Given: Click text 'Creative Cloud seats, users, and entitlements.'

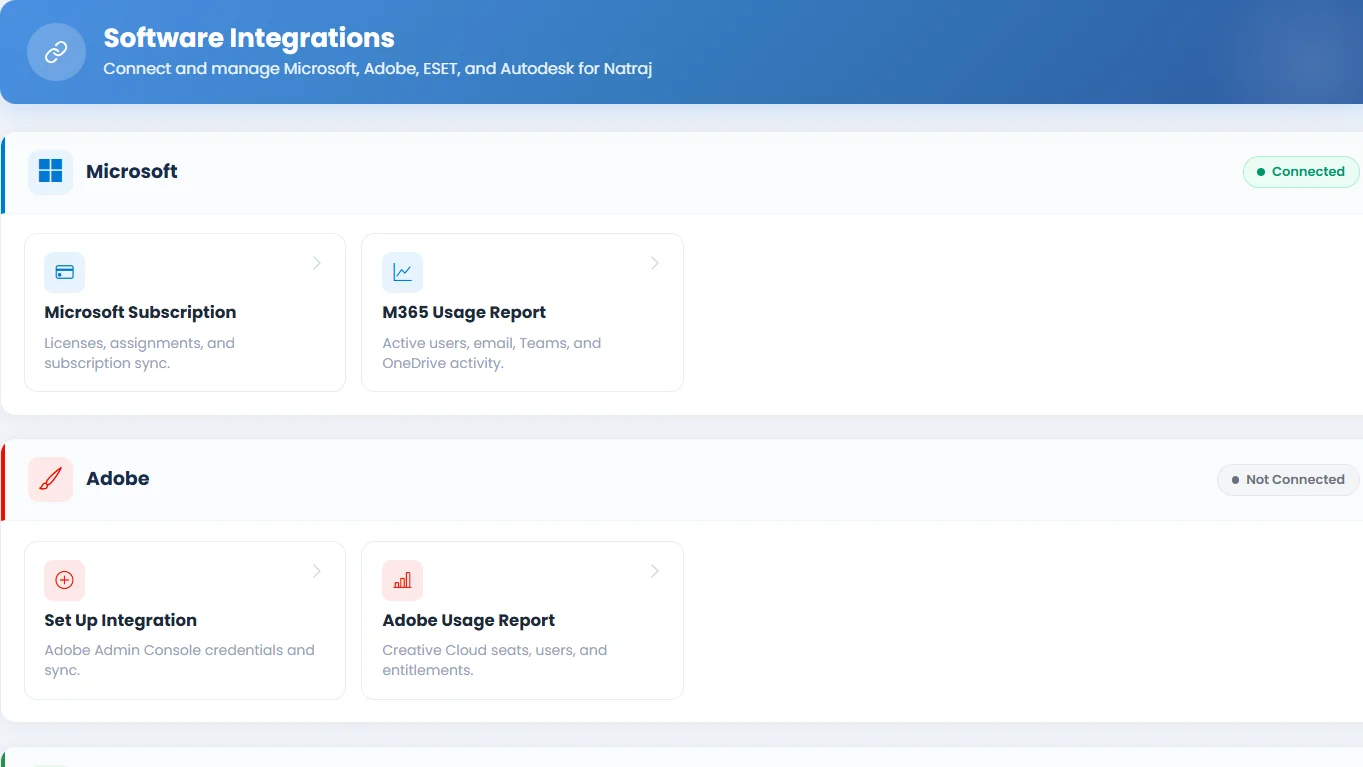Looking at the screenshot, I should (x=495, y=660).
